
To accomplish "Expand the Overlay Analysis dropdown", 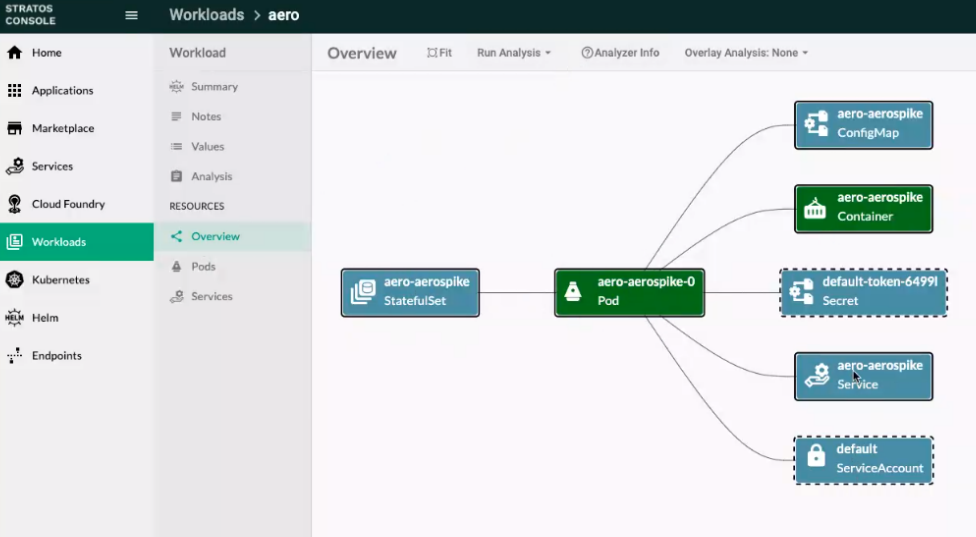I will (x=746, y=53).
